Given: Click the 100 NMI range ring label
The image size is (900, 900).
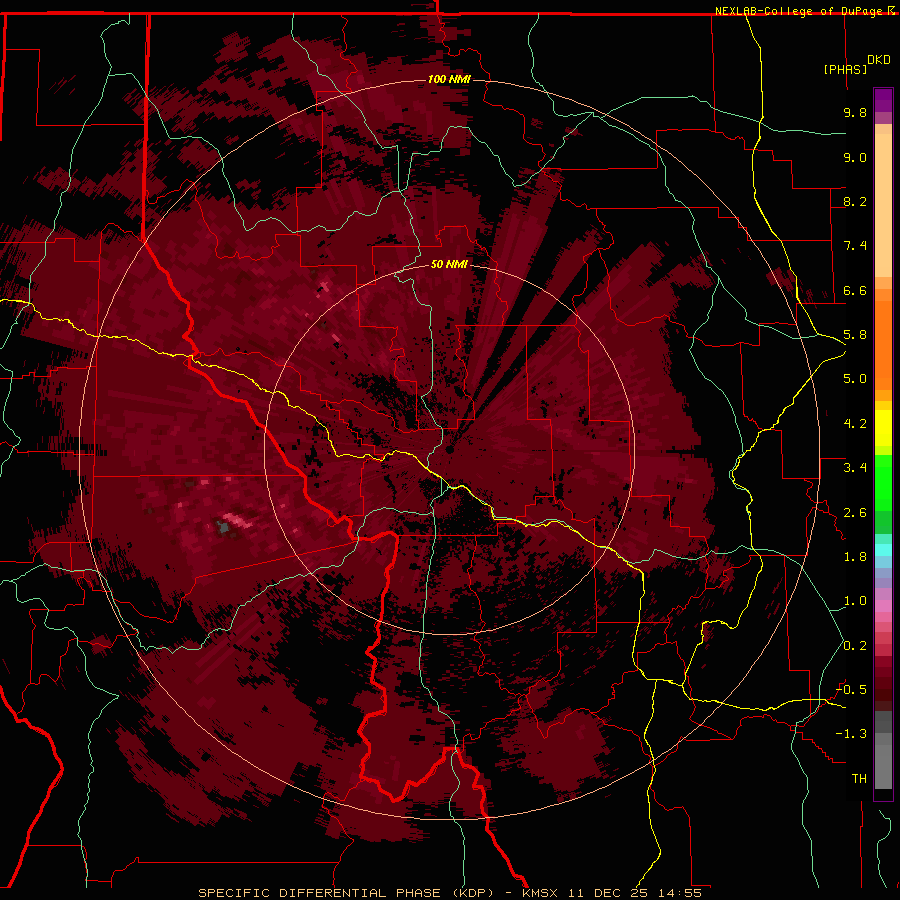Looking at the screenshot, I should pyautogui.click(x=449, y=79).
